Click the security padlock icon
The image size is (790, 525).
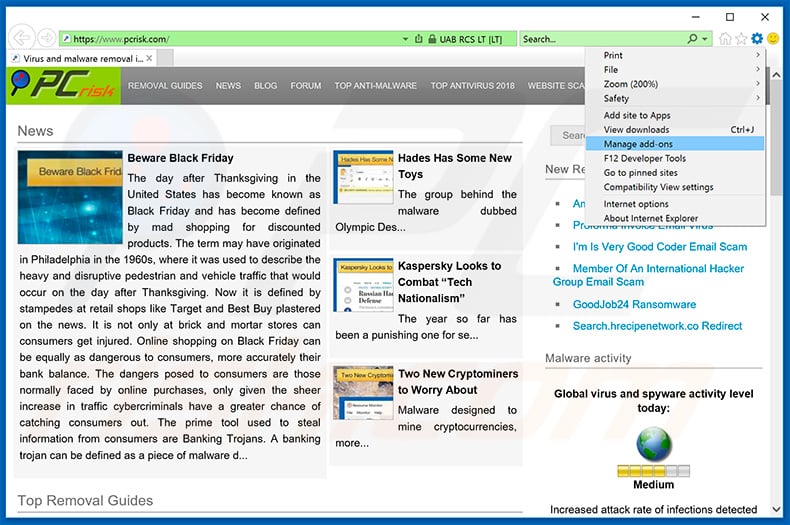click(432, 39)
